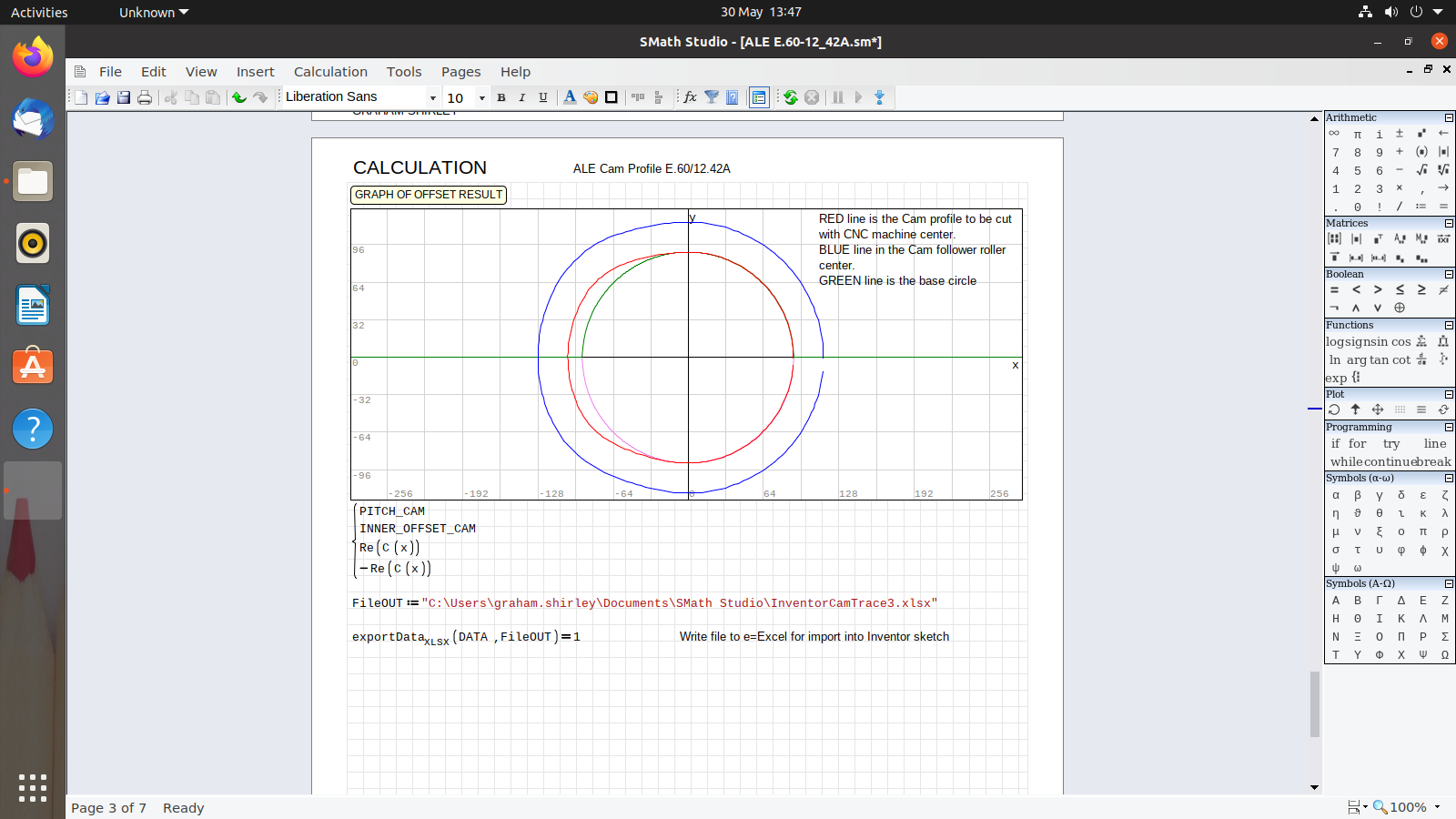Viewport: 1456px width, 819px height.
Task: Select the Plot Move tool
Action: click(1378, 410)
